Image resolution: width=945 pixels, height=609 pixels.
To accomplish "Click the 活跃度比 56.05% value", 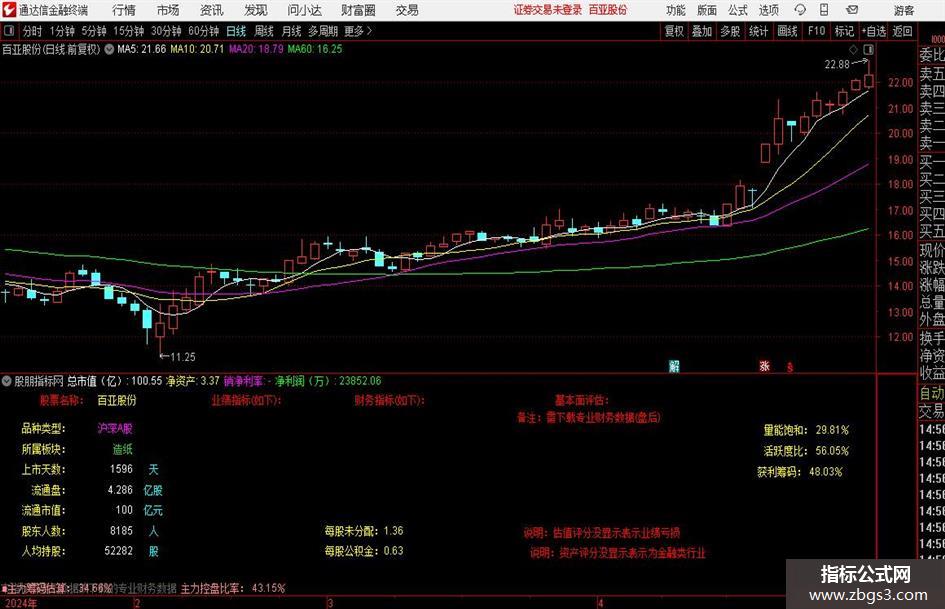I will [x=832, y=451].
